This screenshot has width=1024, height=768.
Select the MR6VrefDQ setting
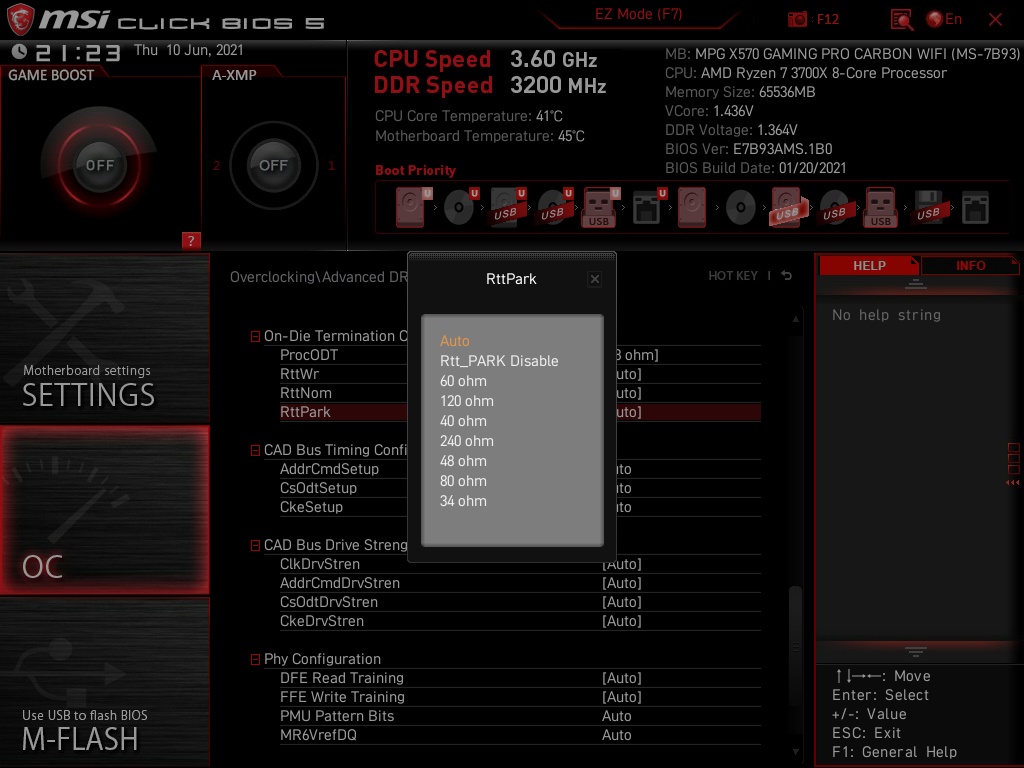pos(520,735)
